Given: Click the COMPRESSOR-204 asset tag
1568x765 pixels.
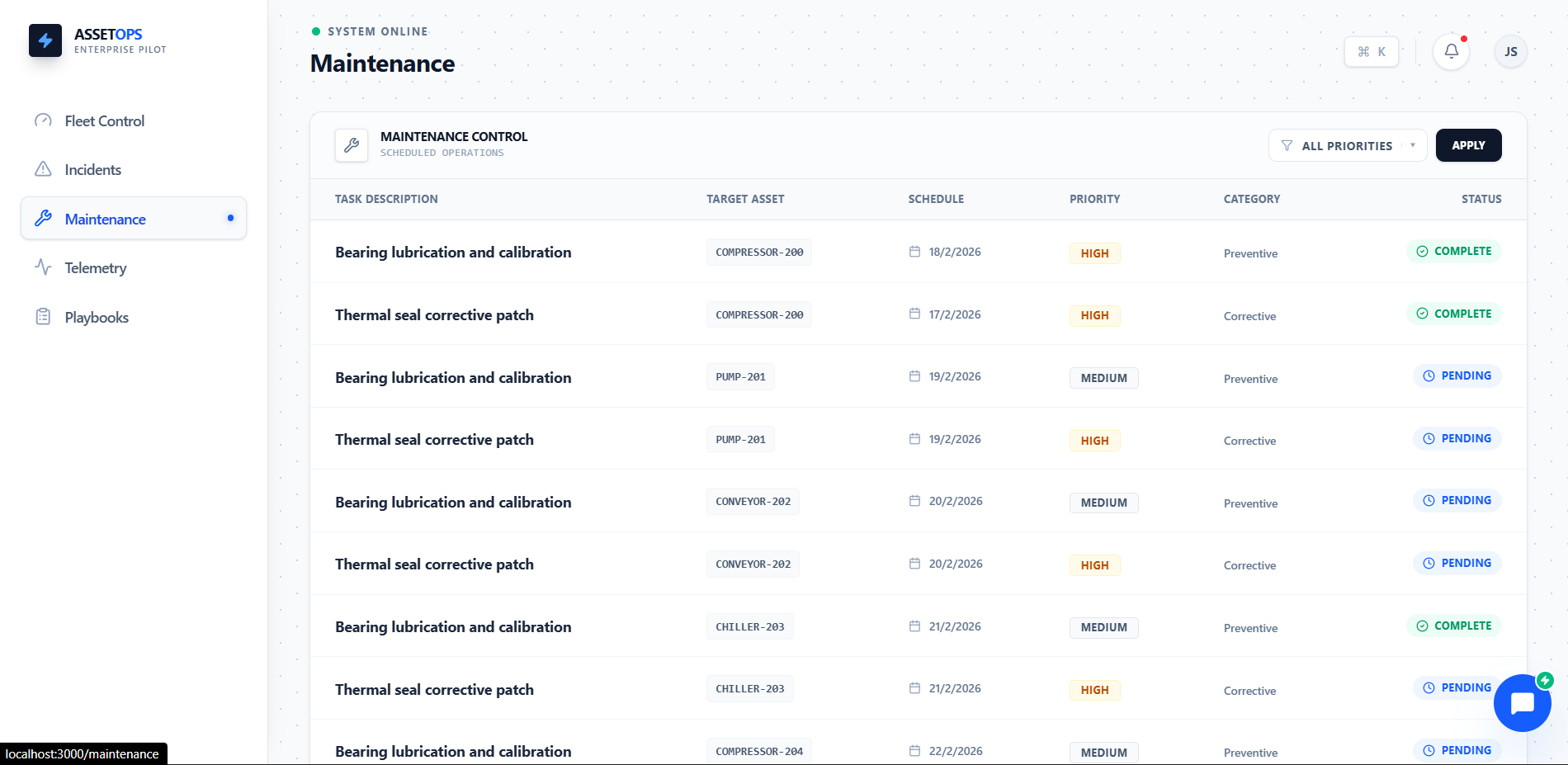Looking at the screenshot, I should 759,752.
